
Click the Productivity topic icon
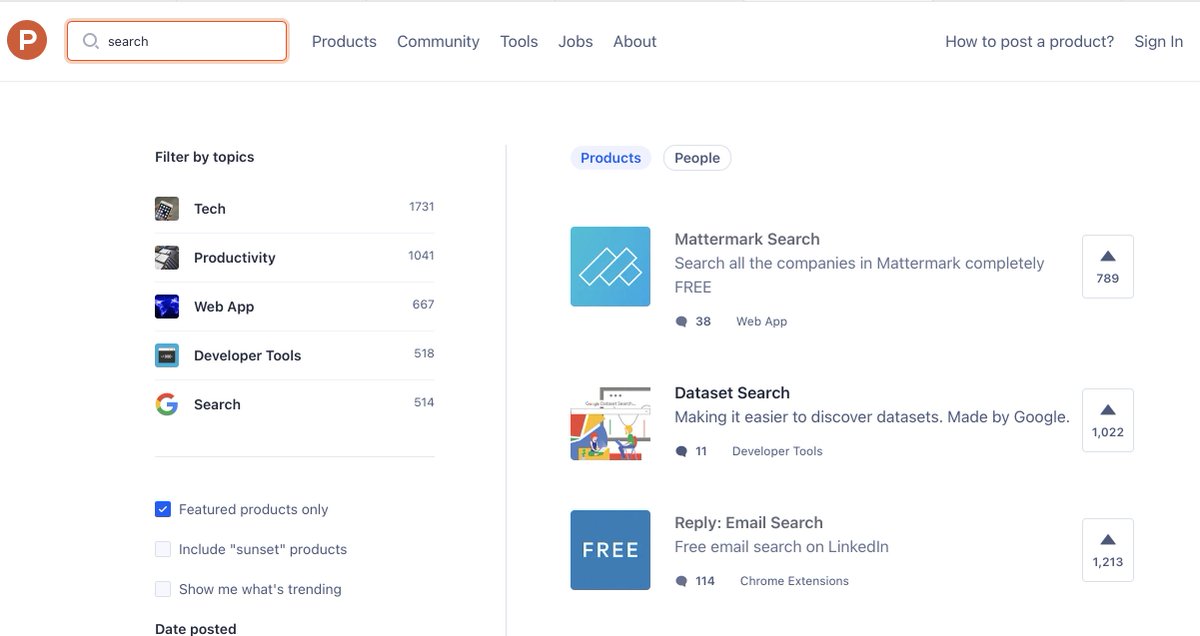point(167,257)
